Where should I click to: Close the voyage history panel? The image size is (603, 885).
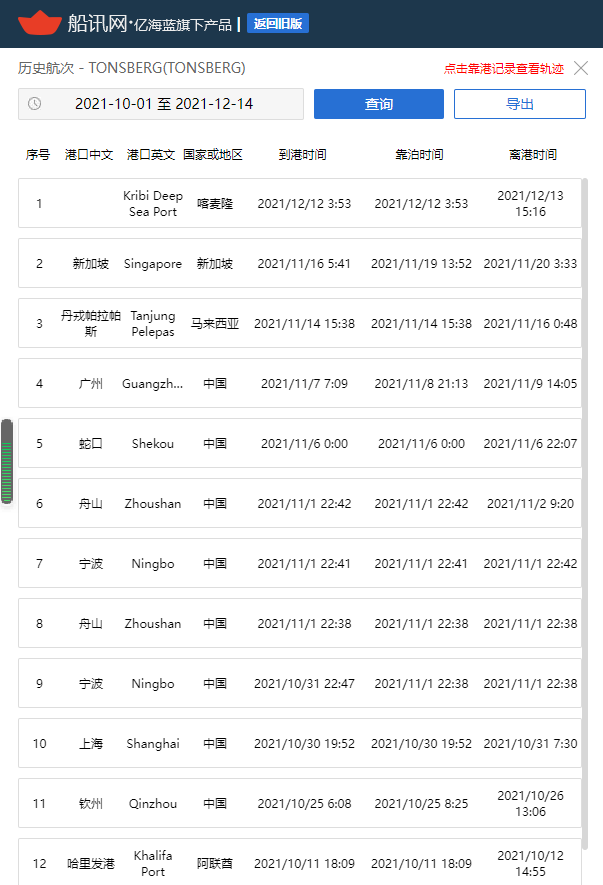[581, 68]
